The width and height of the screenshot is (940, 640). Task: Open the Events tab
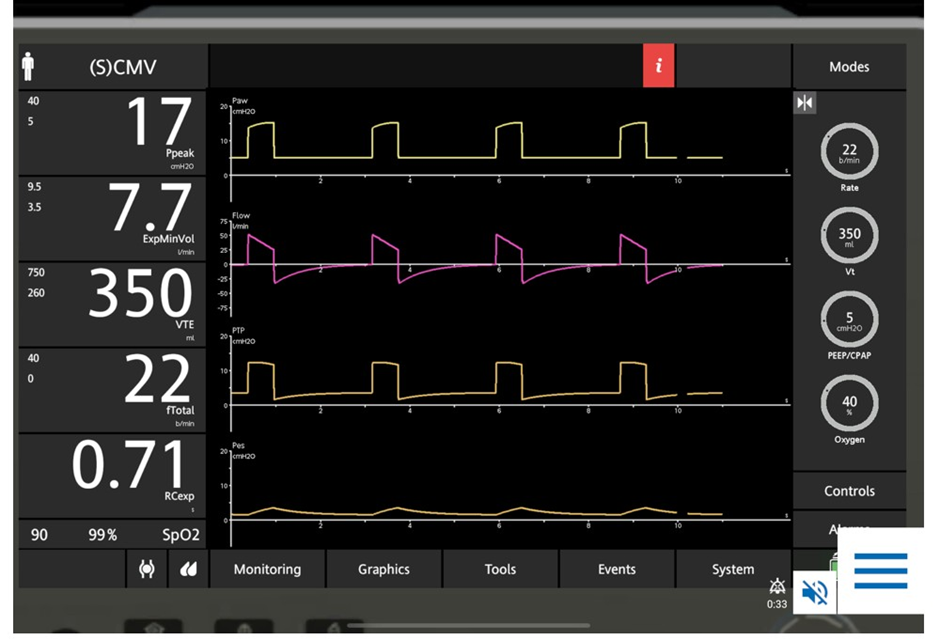tap(617, 569)
